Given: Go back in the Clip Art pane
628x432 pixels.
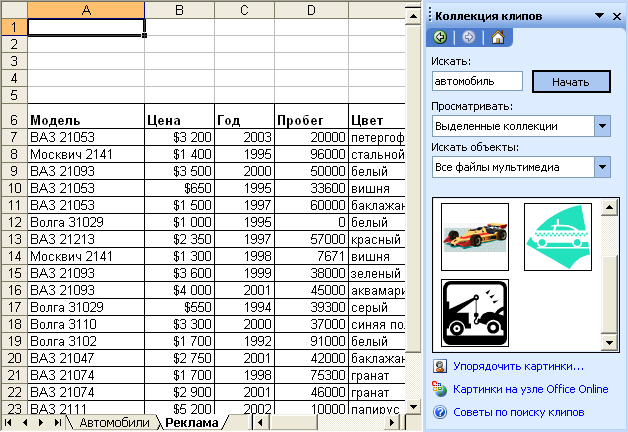Looking at the screenshot, I should click(440, 37).
